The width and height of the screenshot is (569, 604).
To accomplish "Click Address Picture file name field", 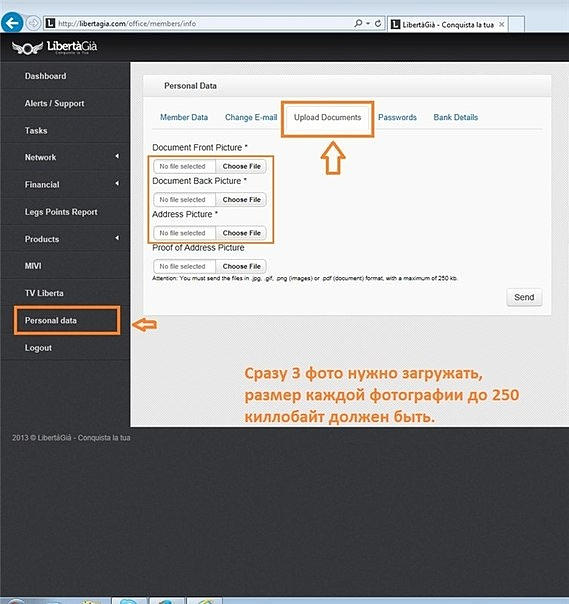I will click(x=185, y=233).
